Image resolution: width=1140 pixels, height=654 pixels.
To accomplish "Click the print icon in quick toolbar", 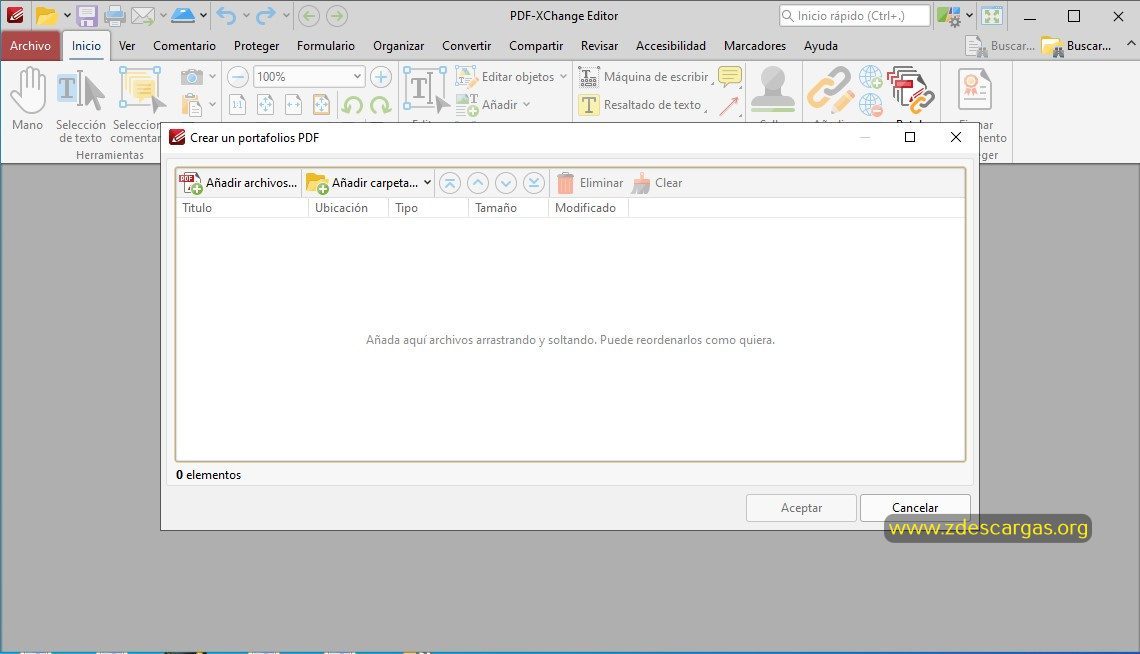I will click(x=115, y=15).
